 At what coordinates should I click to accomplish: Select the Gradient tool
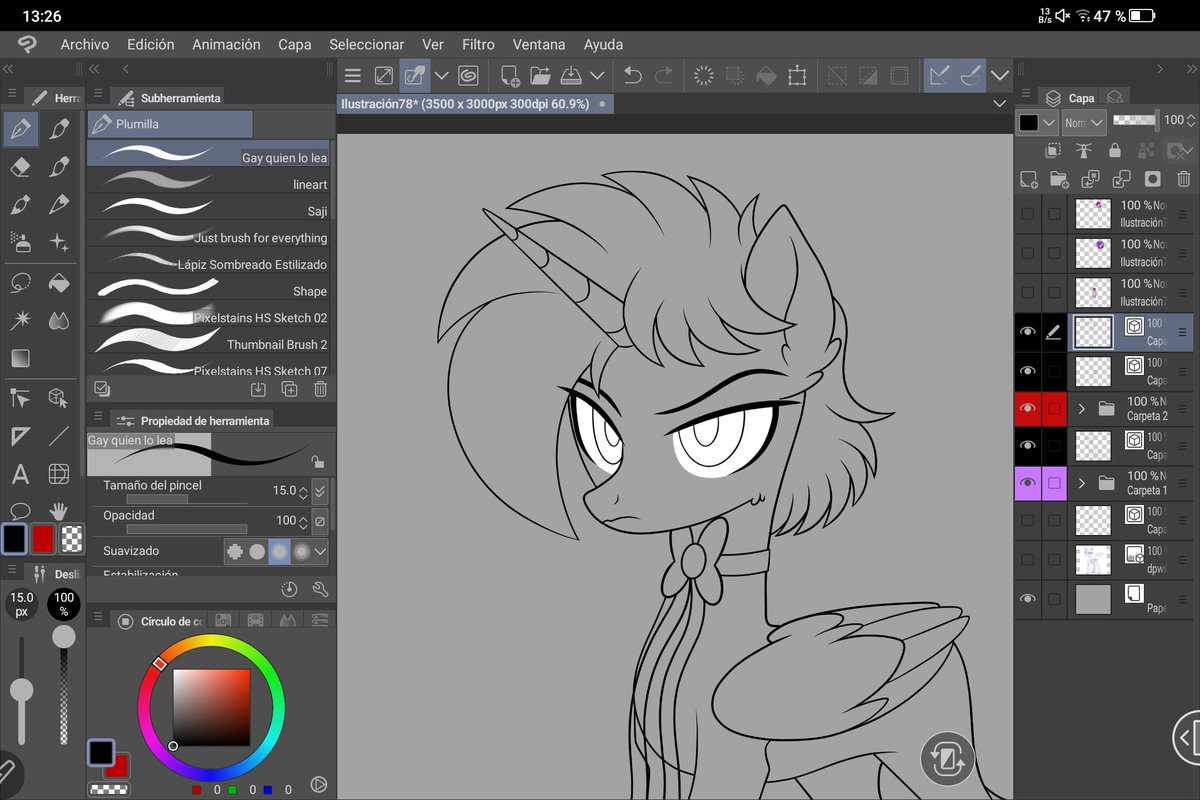pyautogui.click(x=21, y=358)
